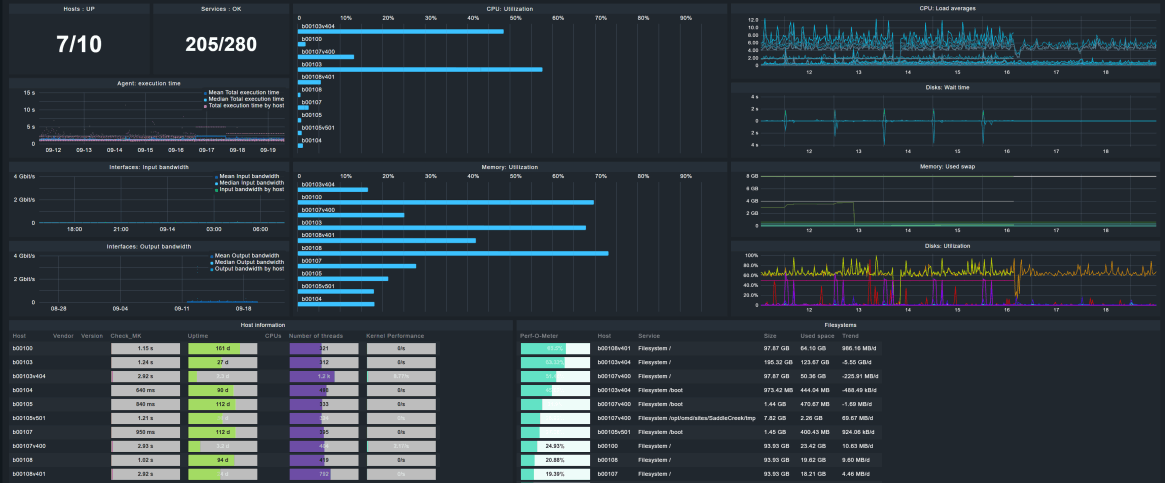Sort by Number of threads column header
The width and height of the screenshot is (1165, 483).
(x=317, y=336)
